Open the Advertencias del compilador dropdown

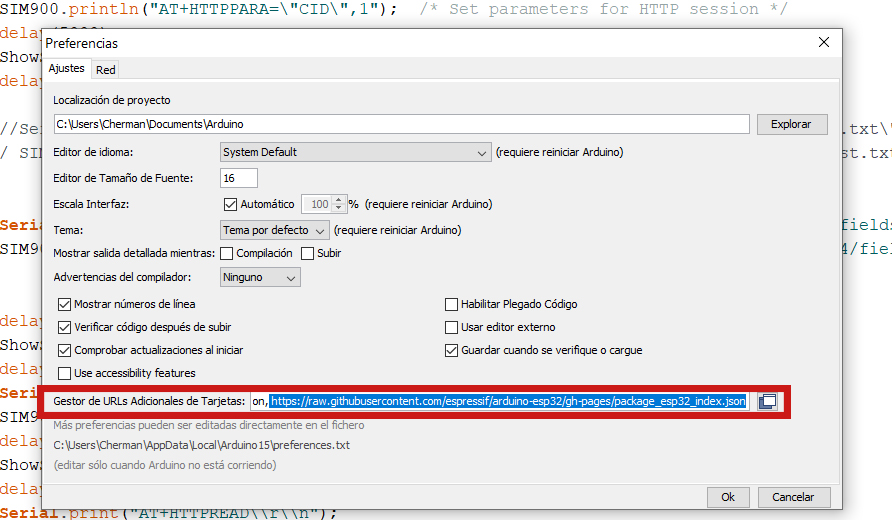260,277
